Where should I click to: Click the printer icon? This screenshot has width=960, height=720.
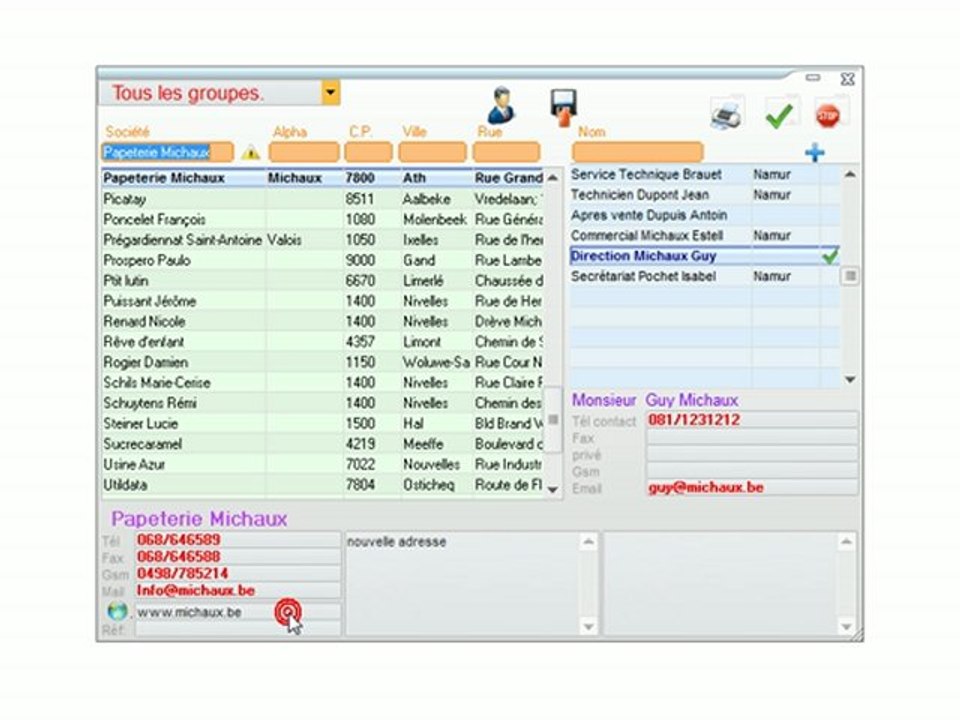tap(727, 113)
